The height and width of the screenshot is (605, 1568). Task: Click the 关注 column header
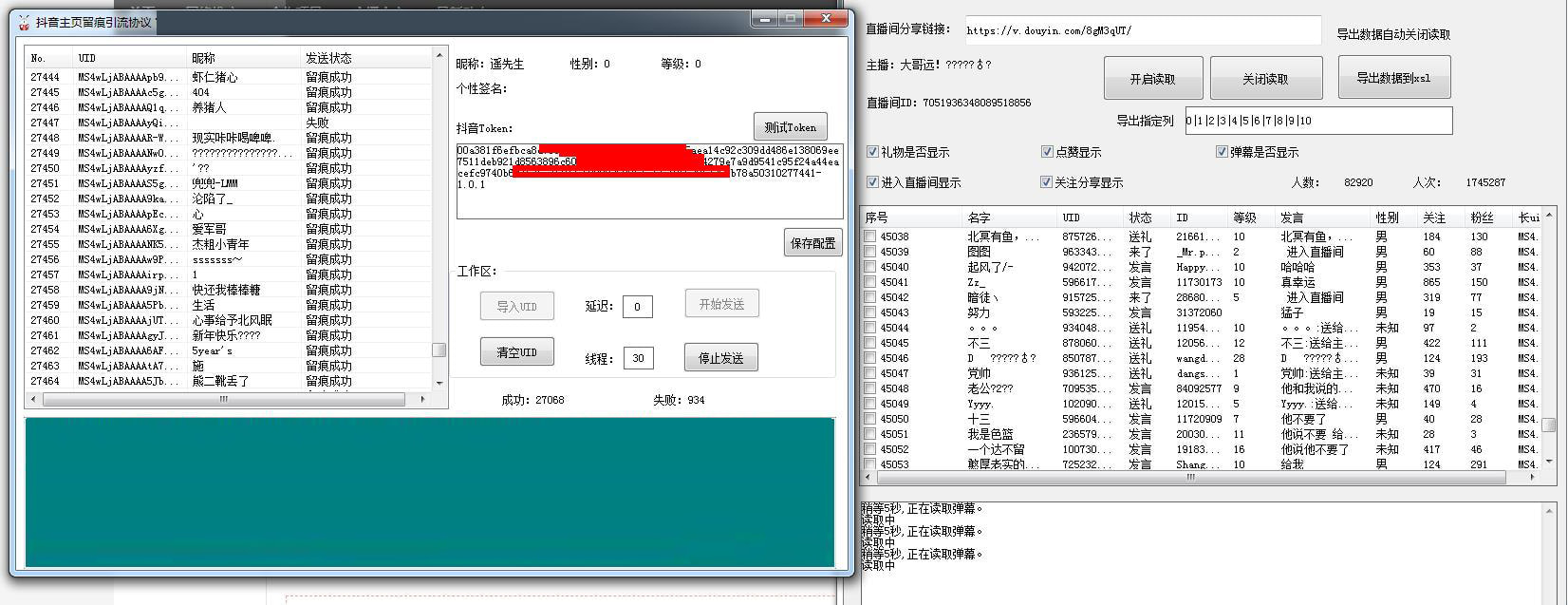coord(1443,217)
